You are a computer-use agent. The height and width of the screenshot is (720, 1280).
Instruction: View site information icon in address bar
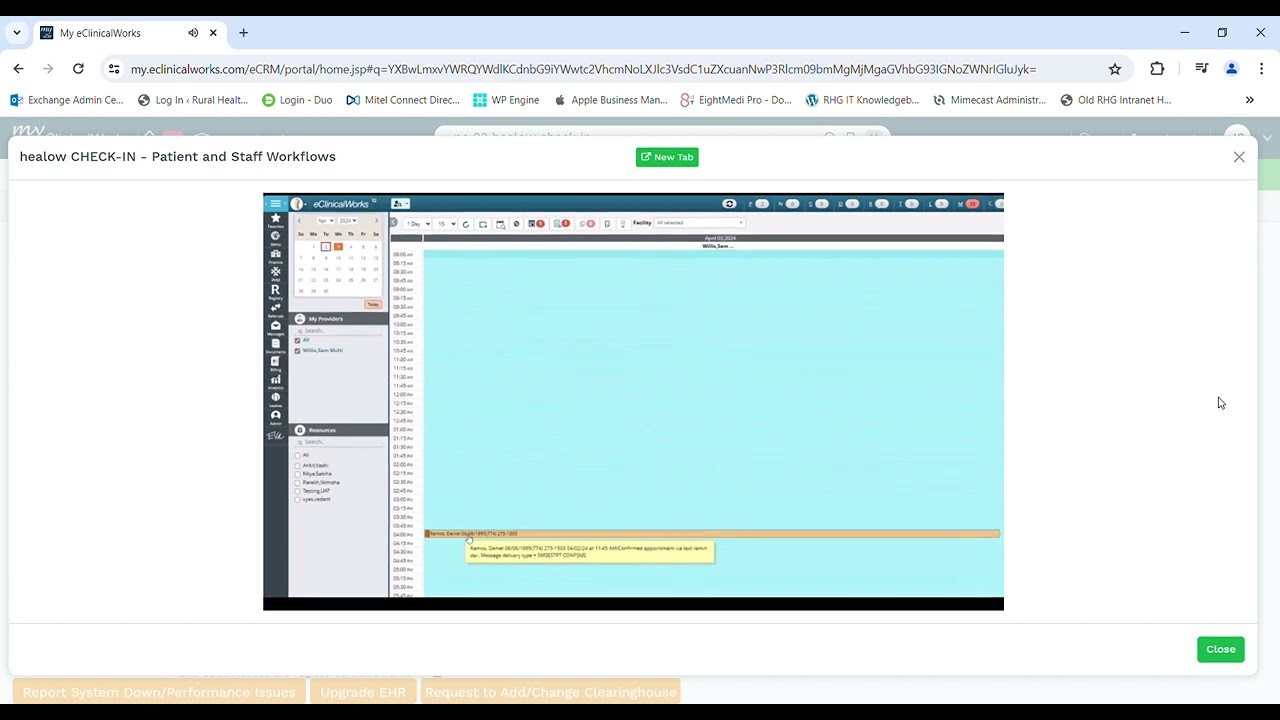114,69
